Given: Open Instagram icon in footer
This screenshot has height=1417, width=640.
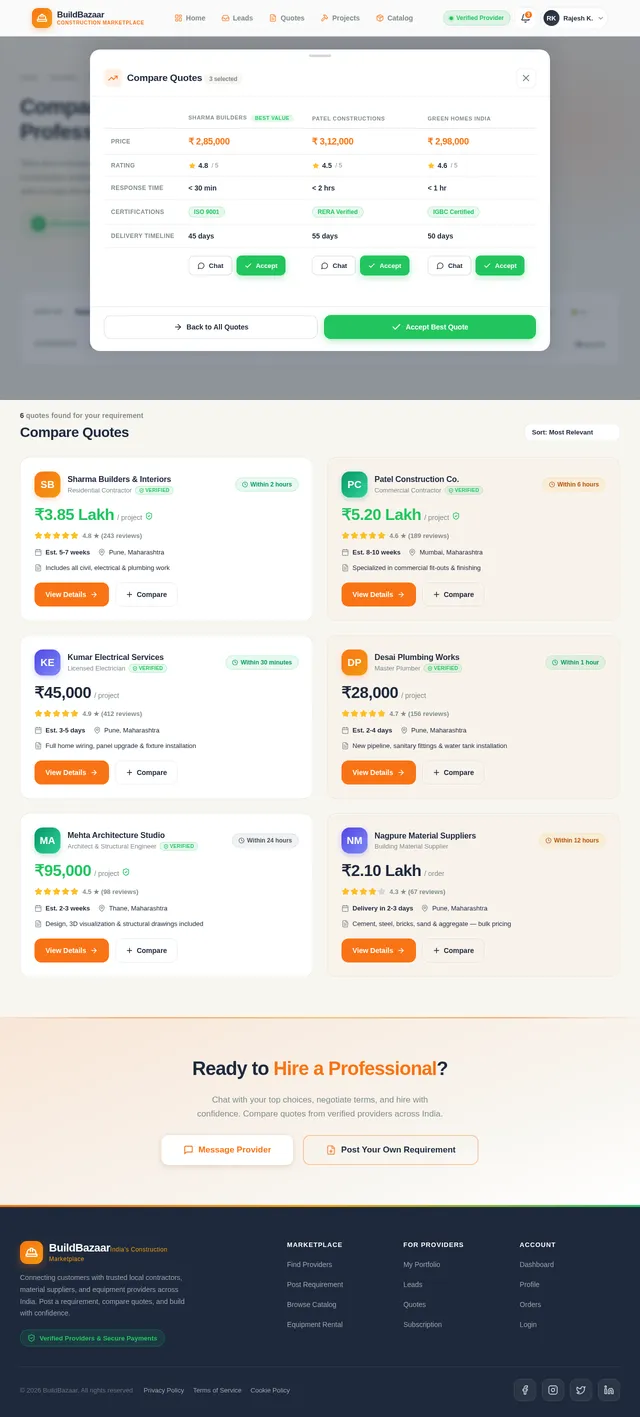Looking at the screenshot, I should pyautogui.click(x=553, y=1390).
